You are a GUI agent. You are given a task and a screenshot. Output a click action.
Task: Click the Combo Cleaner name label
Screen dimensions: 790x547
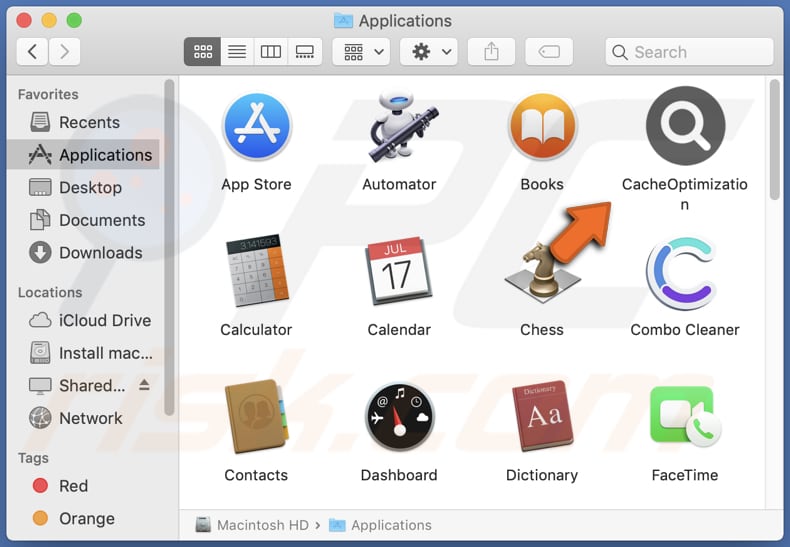tap(685, 330)
